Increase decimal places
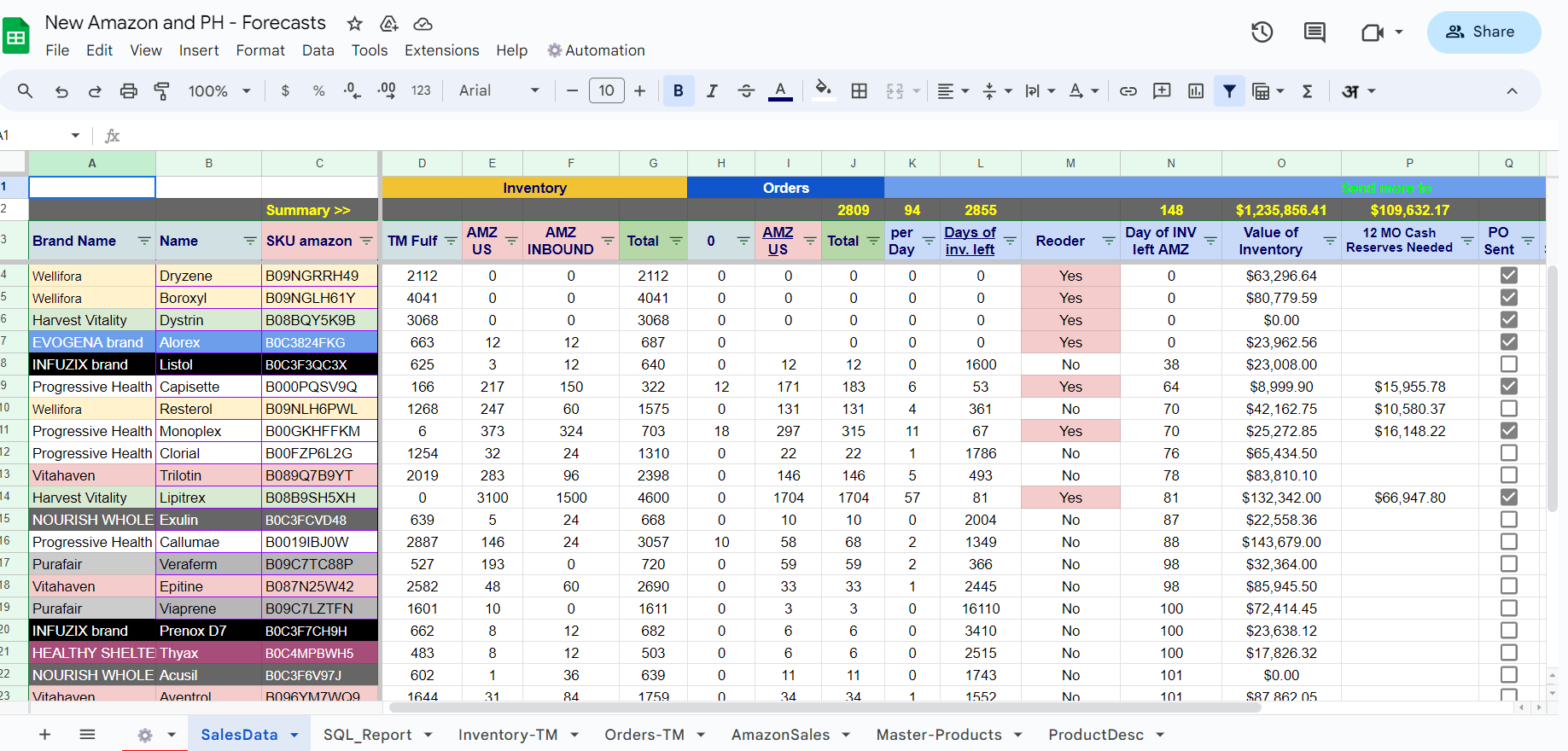1568x751 pixels. [x=386, y=90]
